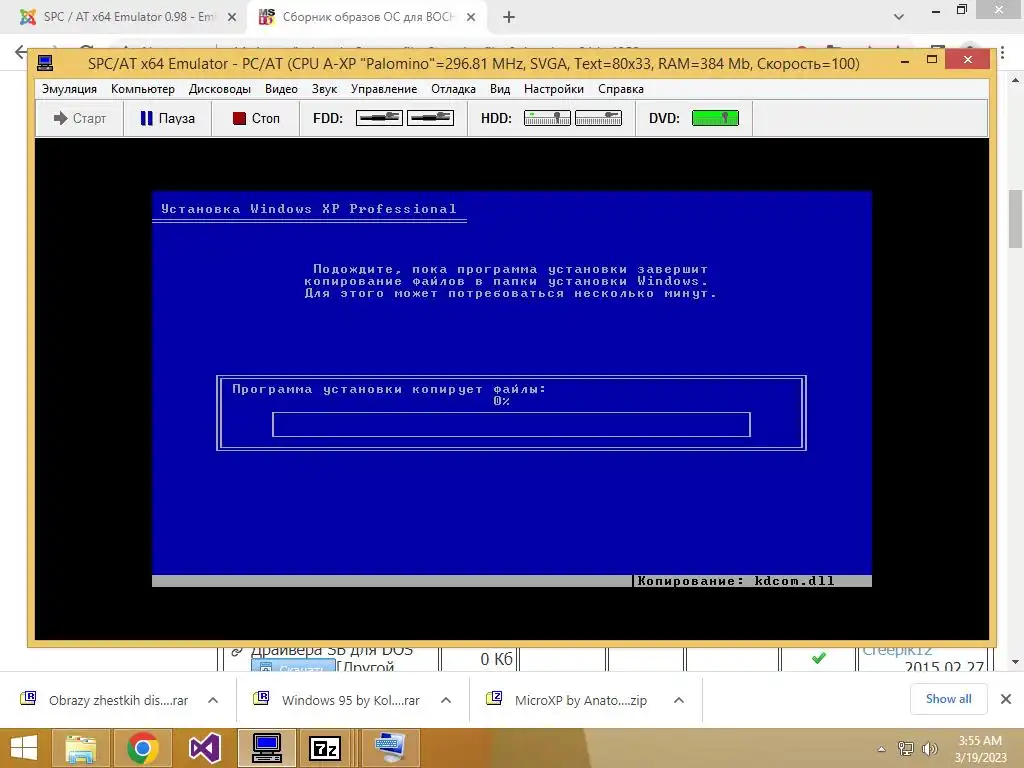Click Show all downloads button
The height and width of the screenshot is (768, 1024).
948,699
